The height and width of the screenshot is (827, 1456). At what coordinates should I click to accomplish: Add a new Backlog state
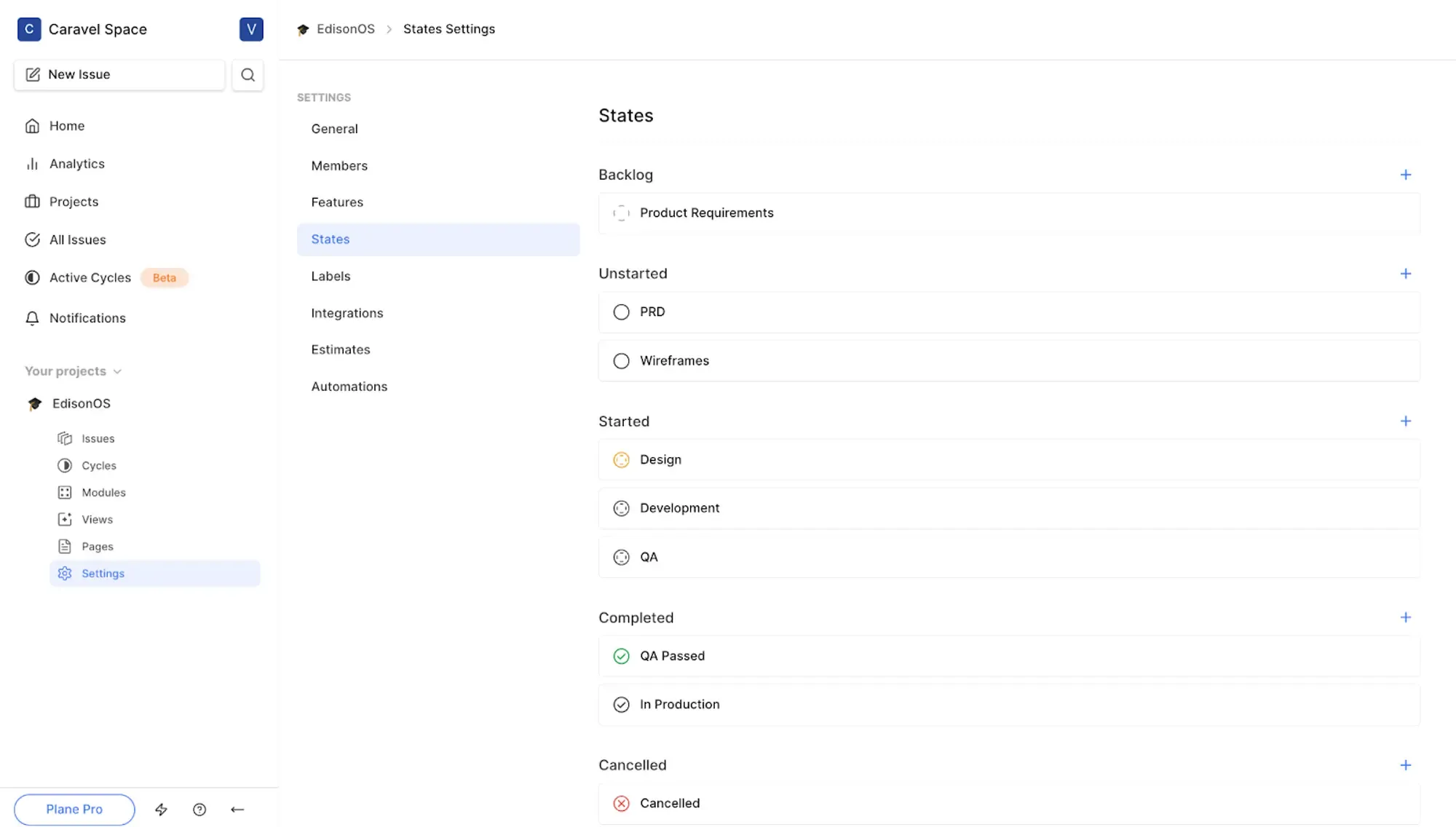(1405, 175)
